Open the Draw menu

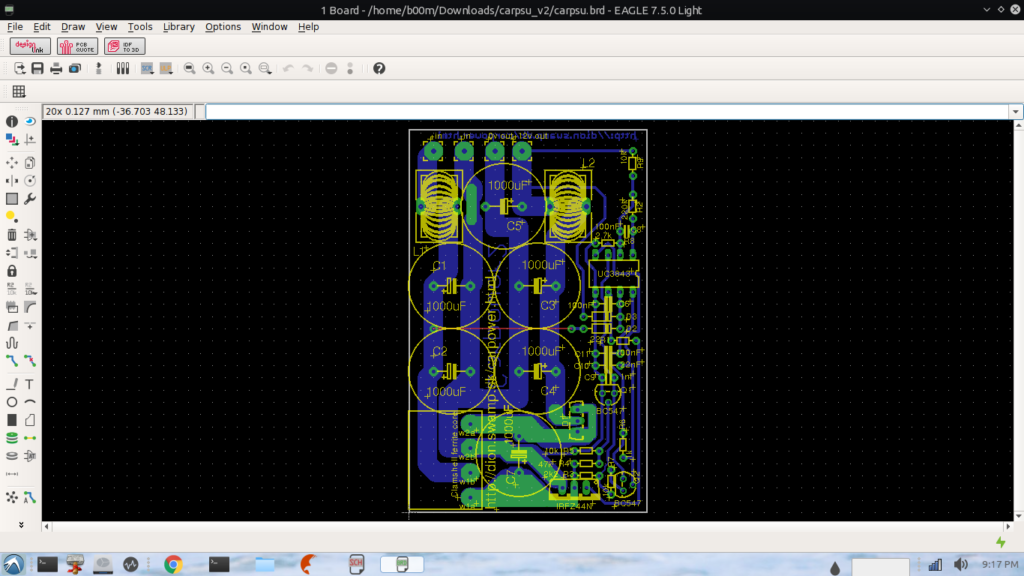point(72,27)
